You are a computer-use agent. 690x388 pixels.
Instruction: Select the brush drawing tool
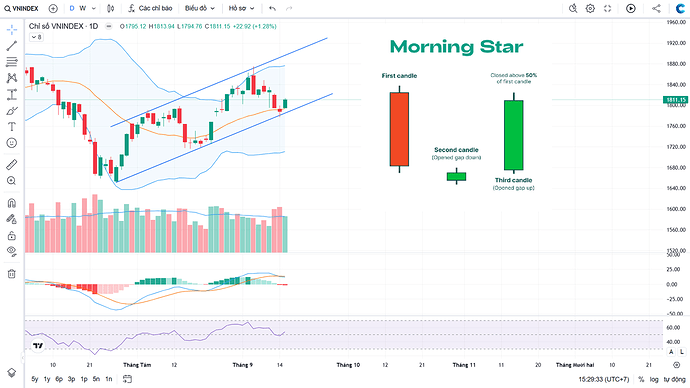pyautogui.click(x=12, y=111)
